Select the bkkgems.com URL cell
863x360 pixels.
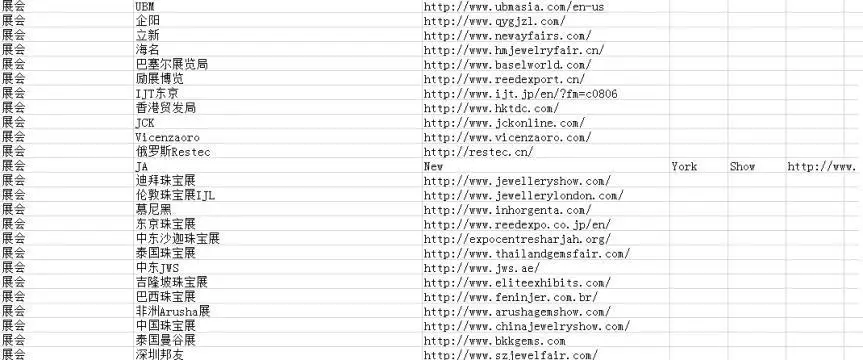coord(546,340)
